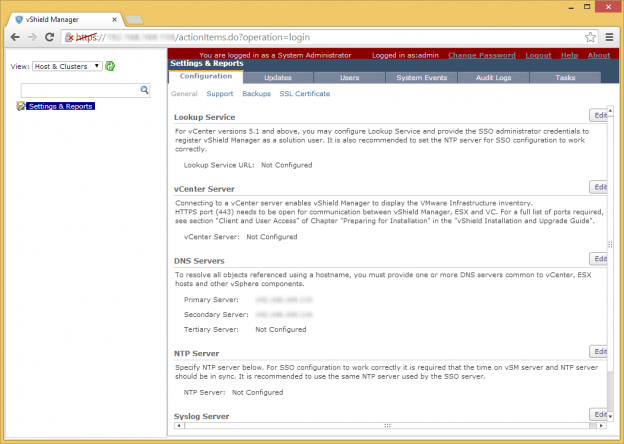
Task: Click the browser back arrow
Action: coord(13,37)
